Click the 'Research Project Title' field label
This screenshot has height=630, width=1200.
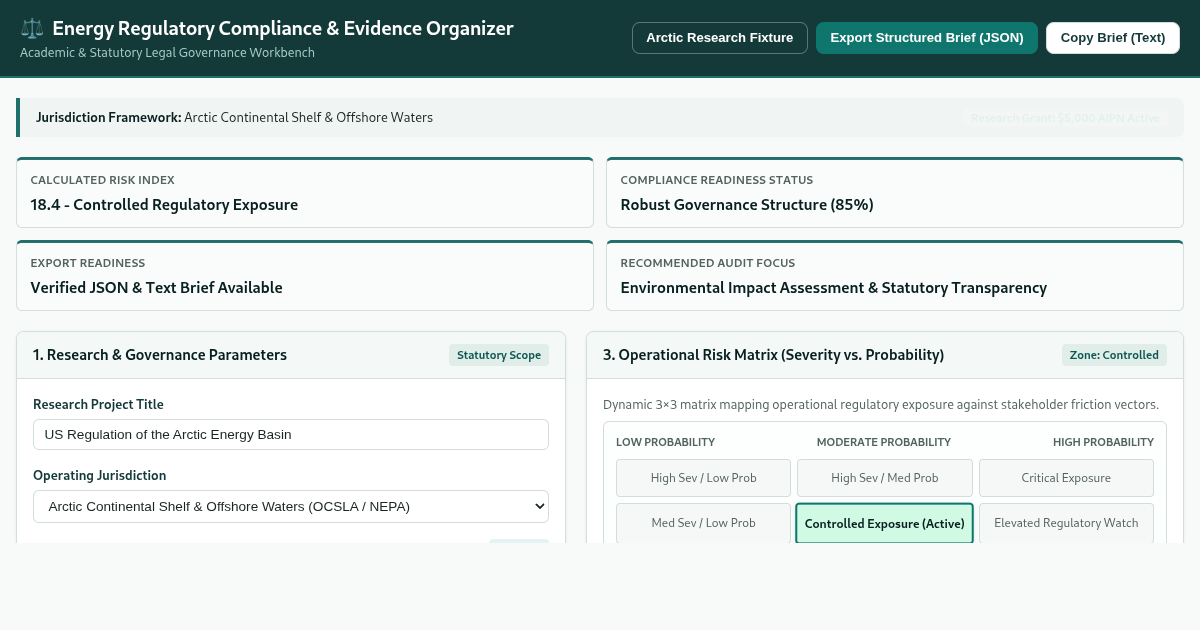tap(98, 405)
